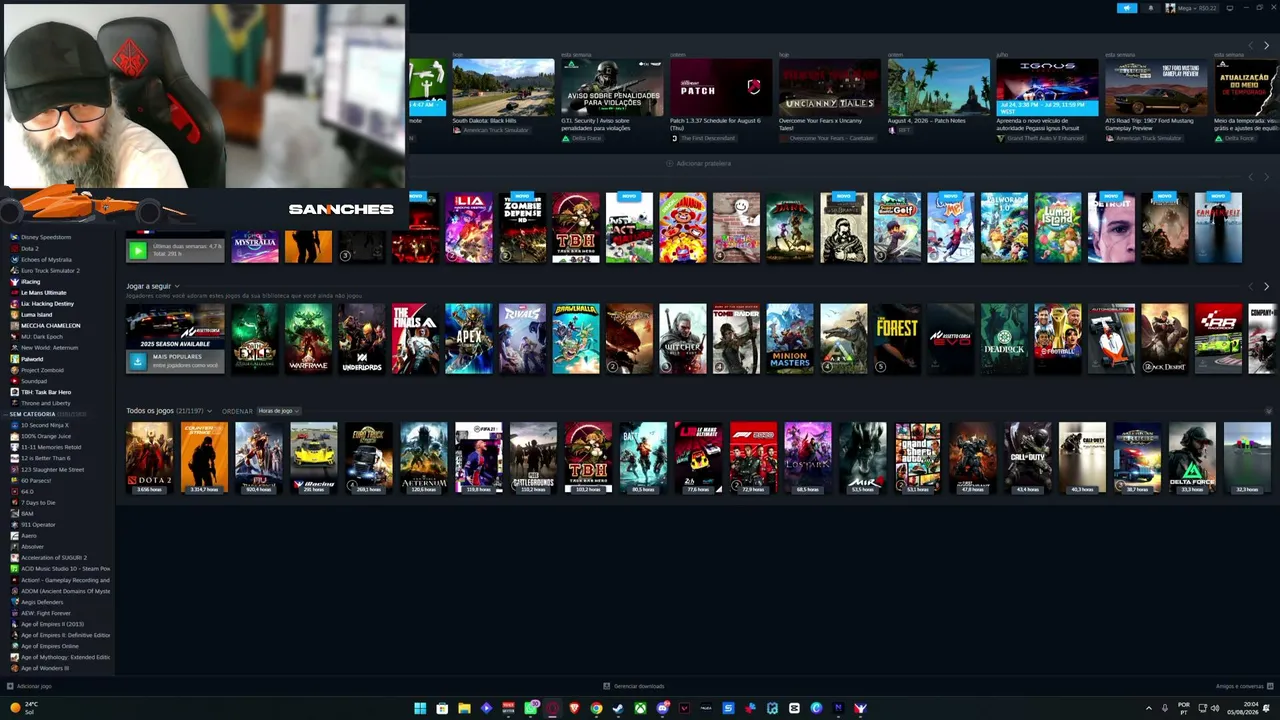Open the Brave browser taskbar icon
1280x720 pixels.
click(574, 708)
